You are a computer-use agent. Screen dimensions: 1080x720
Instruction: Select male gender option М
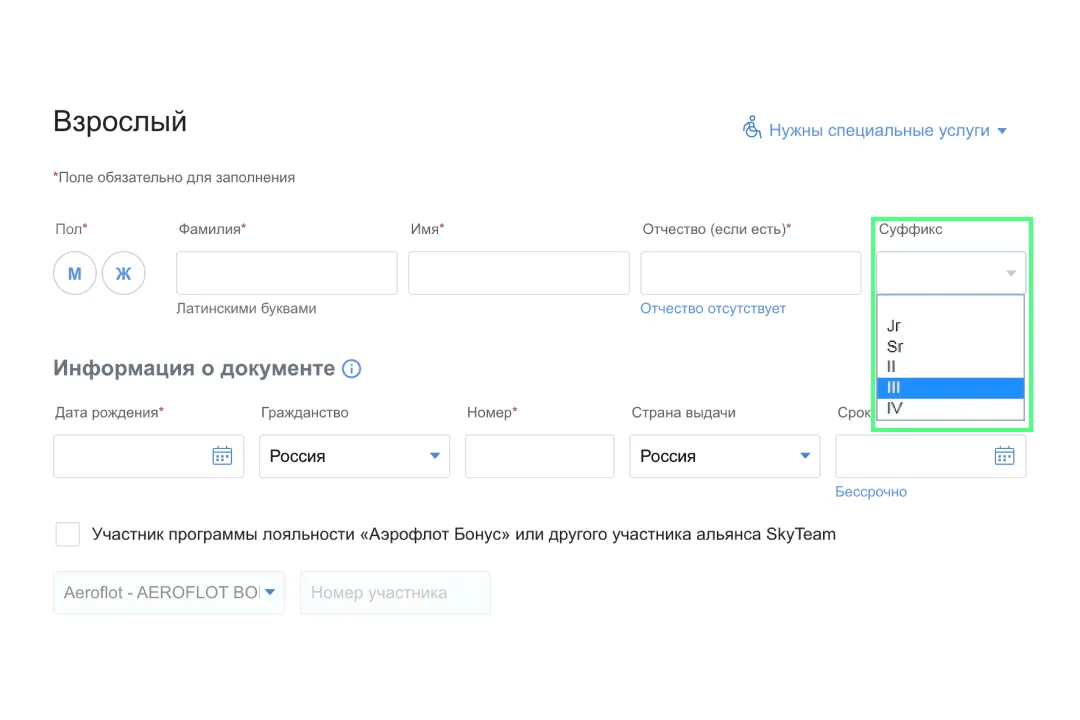point(75,273)
